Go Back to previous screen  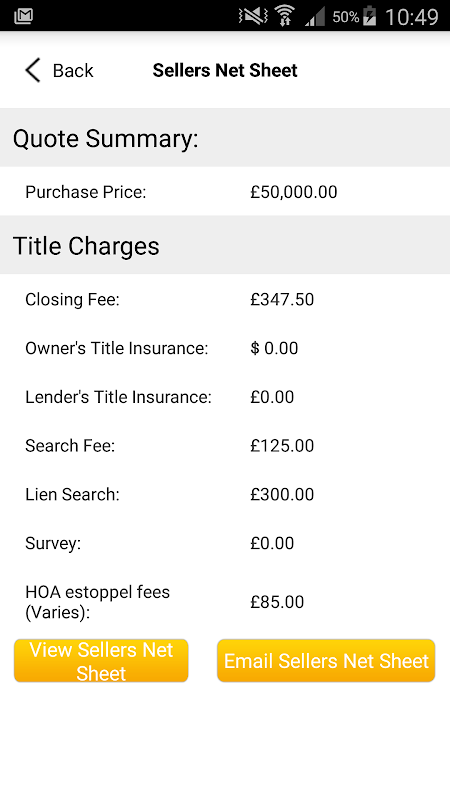[59, 70]
